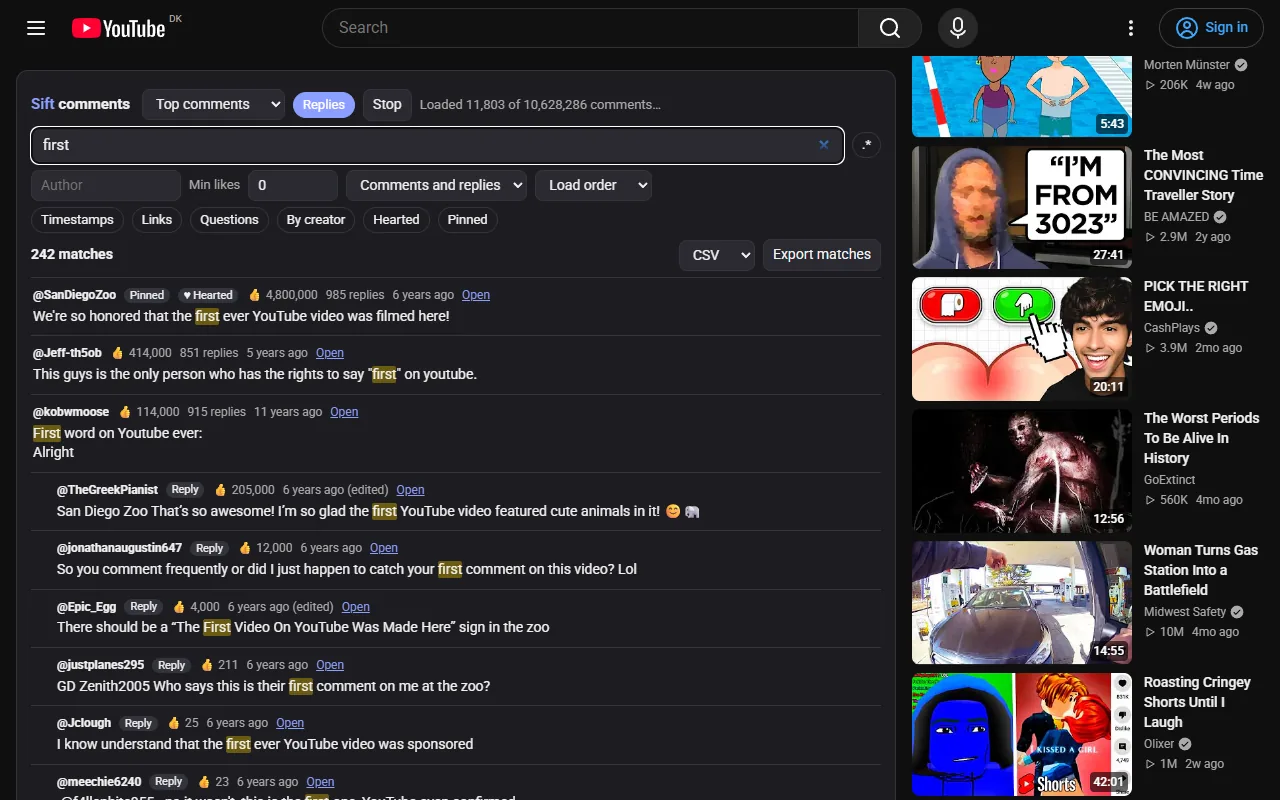The image size is (1280, 800).
Task: Open the @TheGreekPianist reply link
Action: point(410,490)
